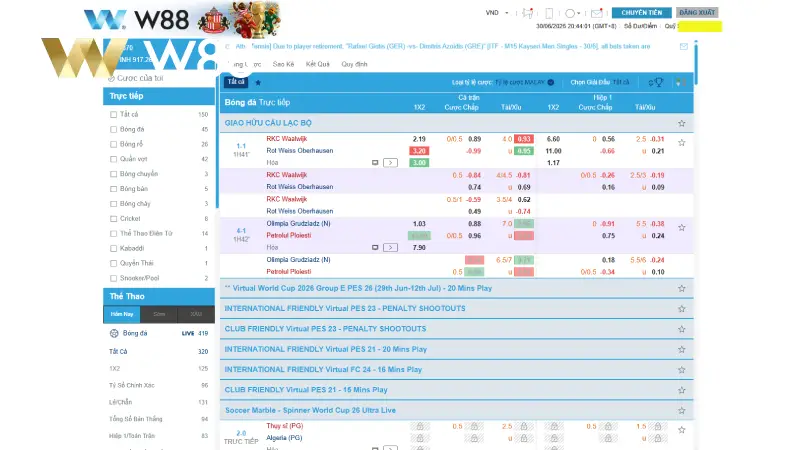Favorite the GIAO HỮU CÂU LẠC BỘ league star
The width and height of the screenshot is (800, 450).
point(682,123)
